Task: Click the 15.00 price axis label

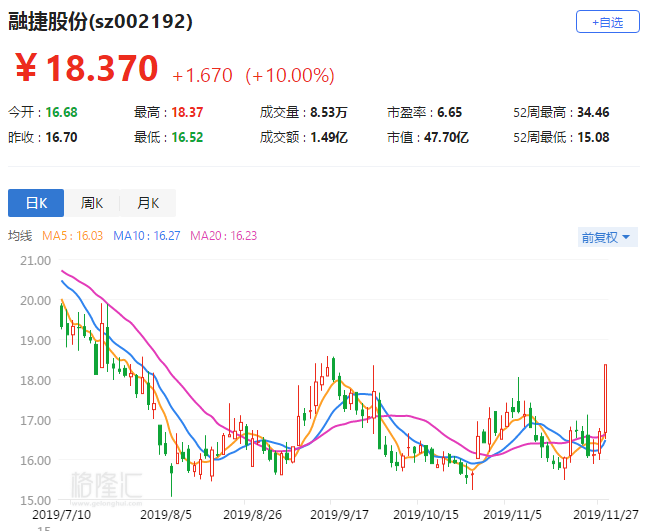Action: [35, 500]
